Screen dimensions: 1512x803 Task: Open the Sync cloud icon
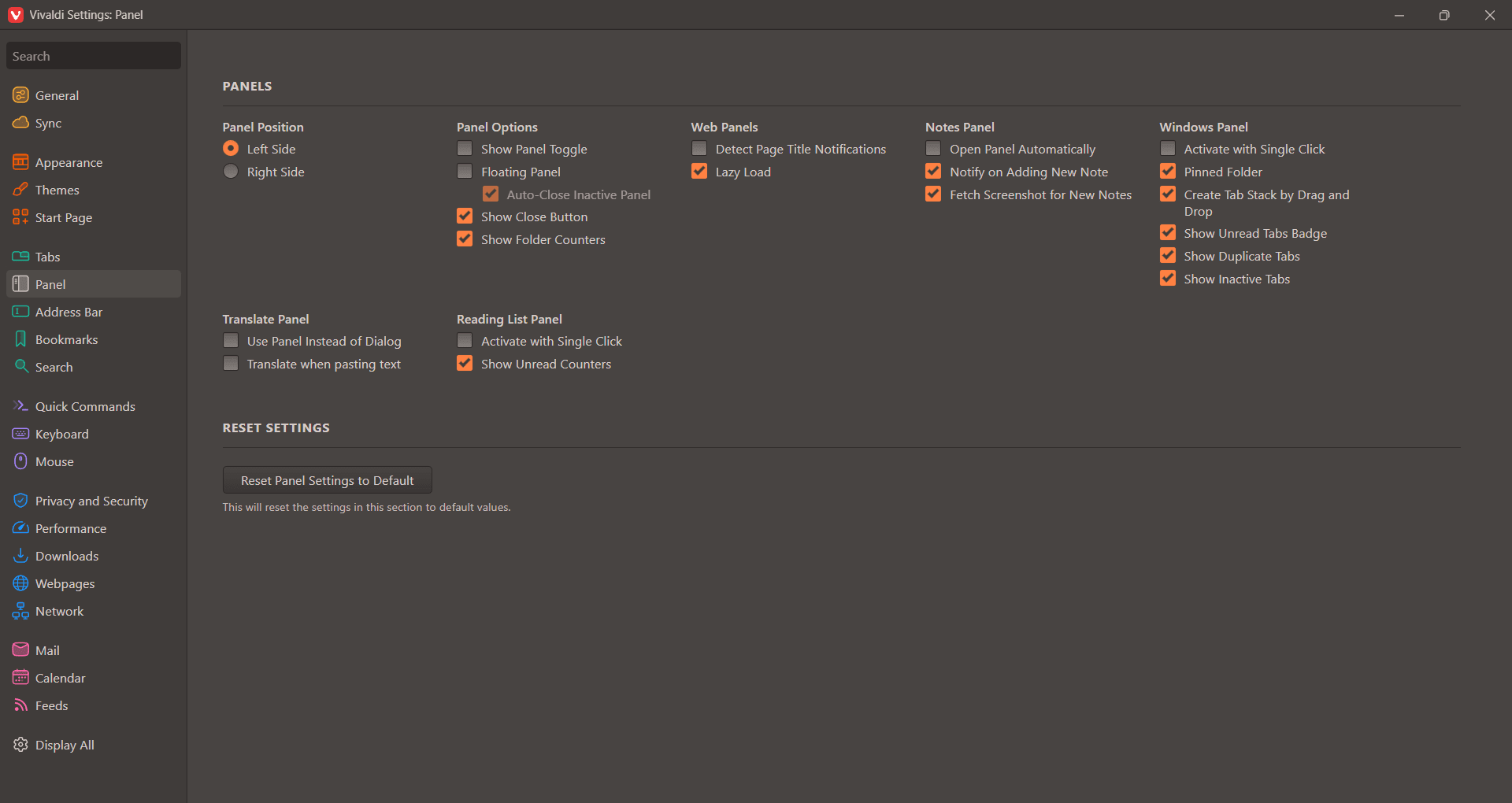click(x=20, y=123)
